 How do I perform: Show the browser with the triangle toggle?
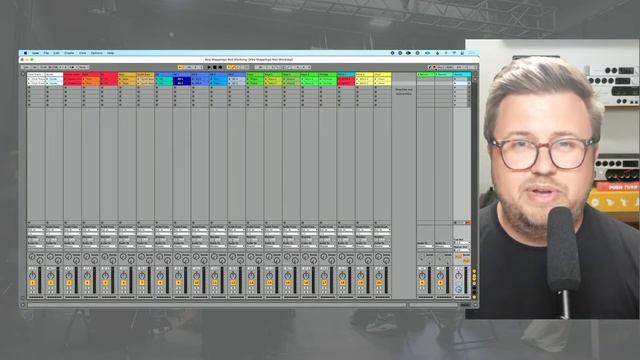23,74
